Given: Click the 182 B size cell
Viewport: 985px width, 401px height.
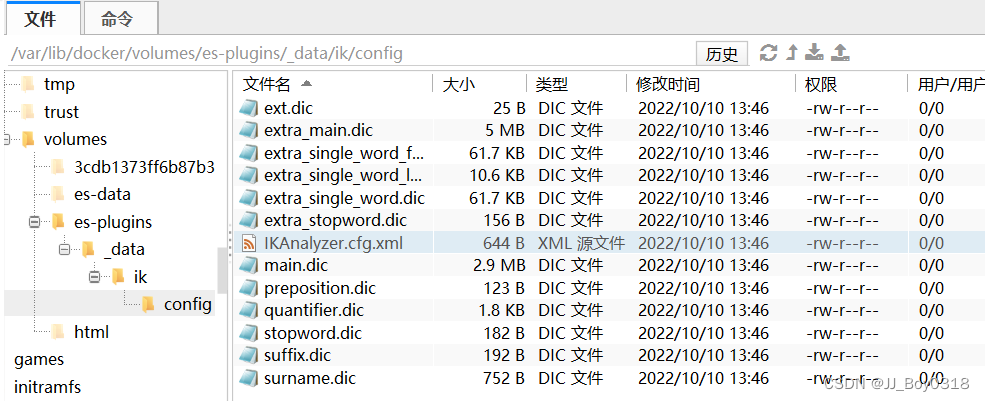Looking at the screenshot, I should click(x=504, y=333).
